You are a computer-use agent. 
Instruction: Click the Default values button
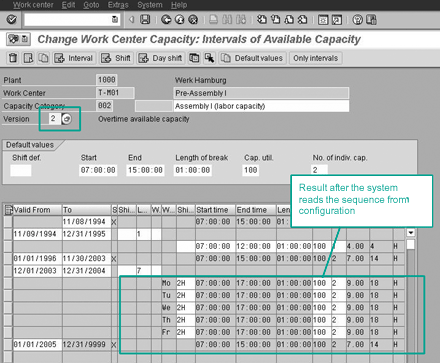coord(252,58)
